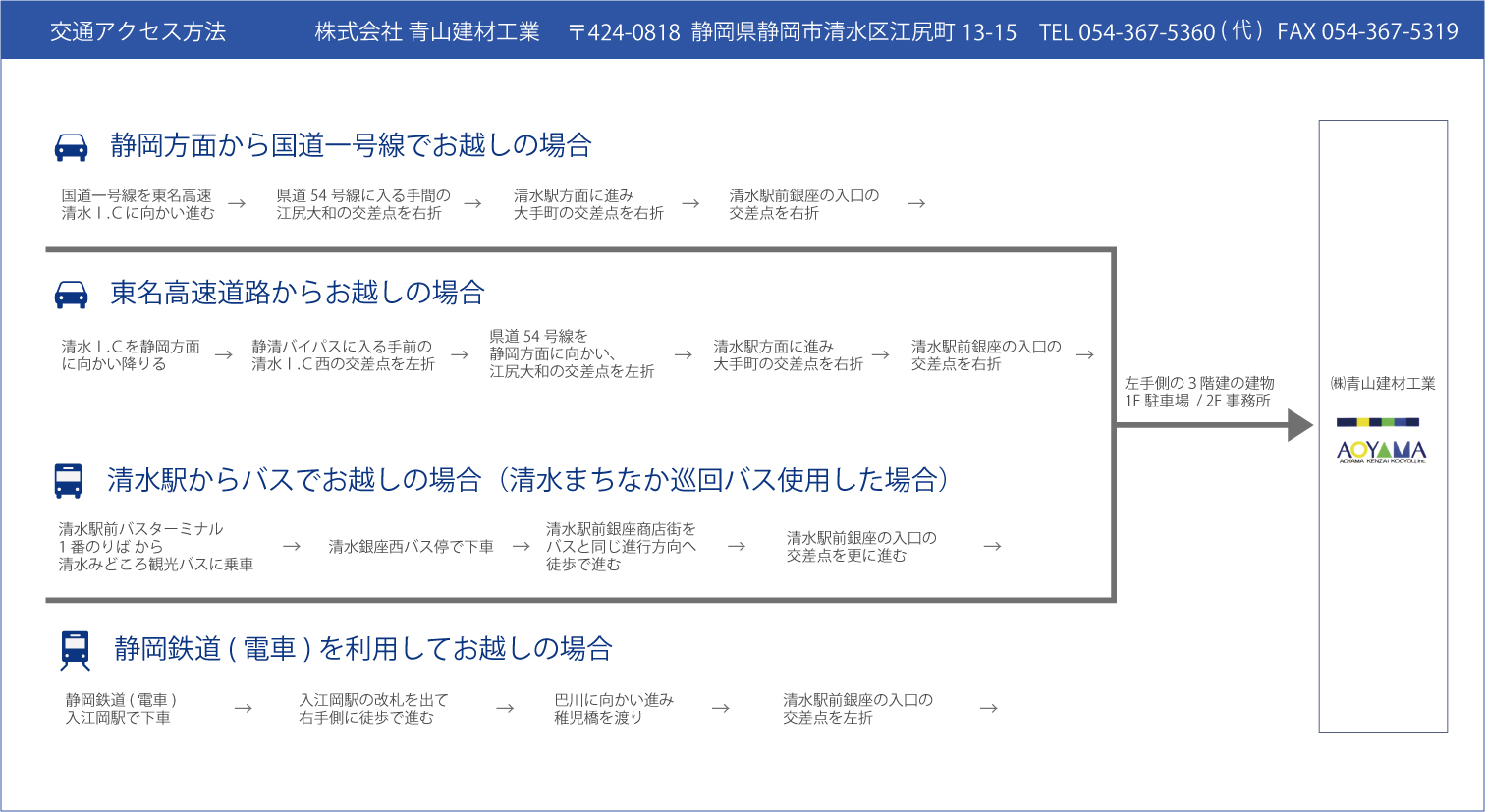Viewport: 1485px width, 812px height.
Task: Click the heading 東名高速道路からお越しの場合
Action: [x=298, y=293]
